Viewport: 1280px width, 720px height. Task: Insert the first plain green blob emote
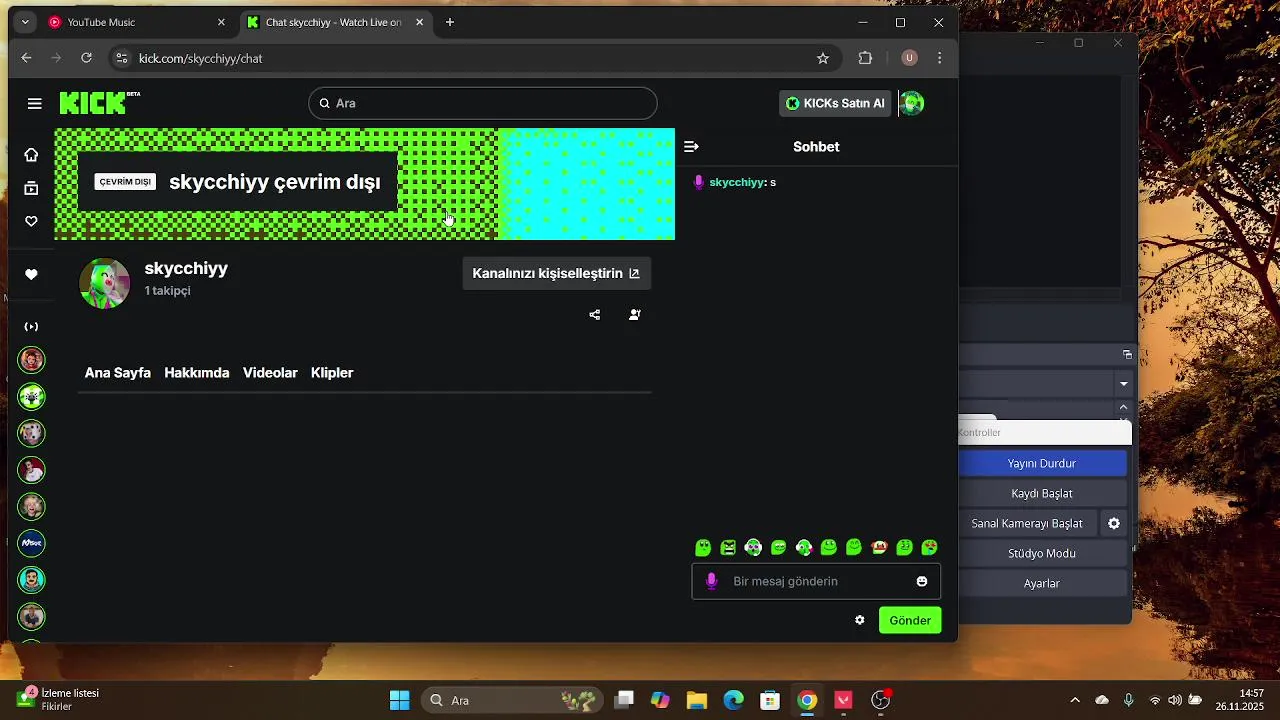coord(703,547)
